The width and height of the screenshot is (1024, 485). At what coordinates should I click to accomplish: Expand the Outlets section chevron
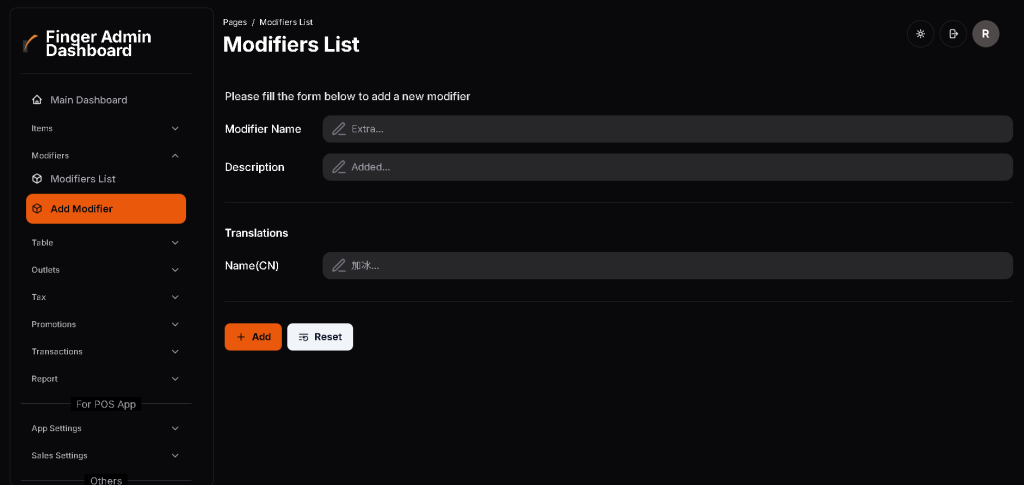tap(175, 270)
